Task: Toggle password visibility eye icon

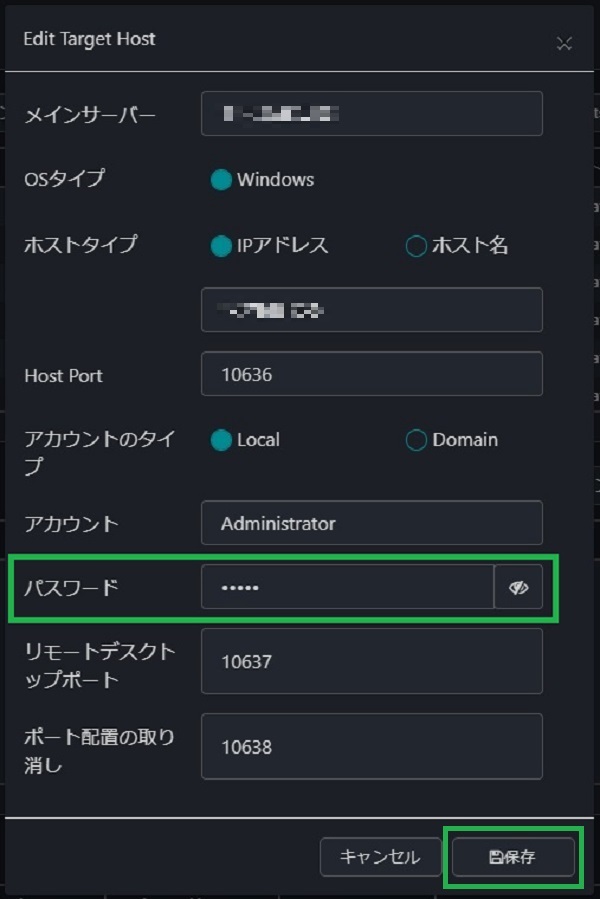Action: pyautogui.click(x=518, y=587)
